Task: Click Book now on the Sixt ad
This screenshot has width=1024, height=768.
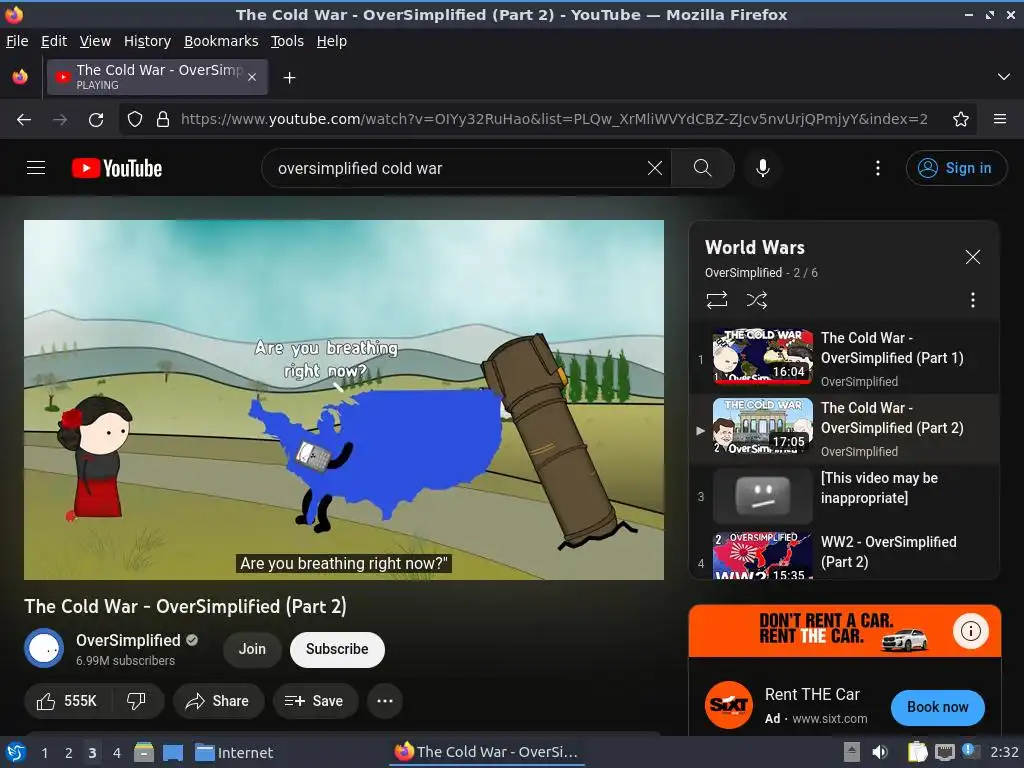Action: pyautogui.click(x=937, y=707)
